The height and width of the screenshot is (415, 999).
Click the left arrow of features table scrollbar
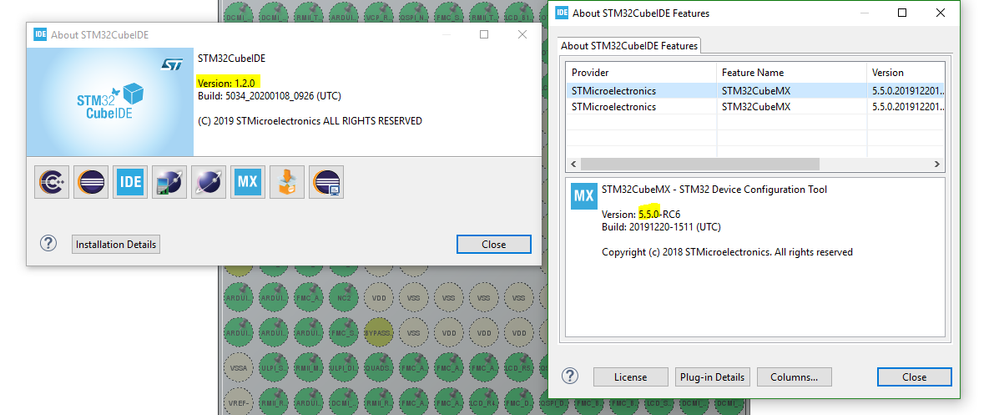[573, 164]
